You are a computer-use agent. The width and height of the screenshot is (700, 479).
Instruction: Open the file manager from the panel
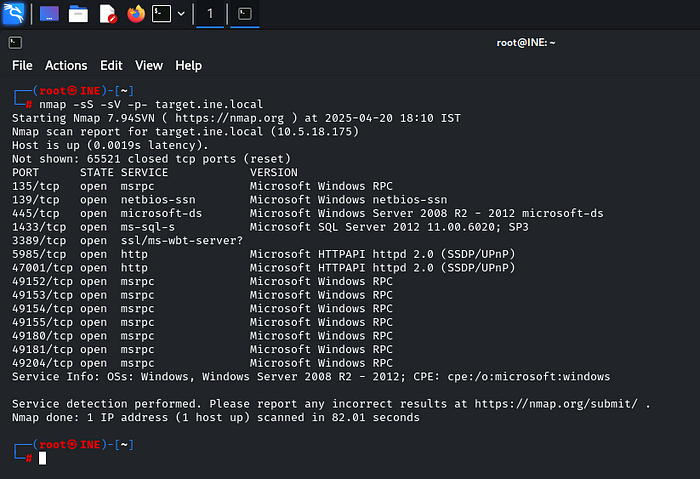(78, 14)
